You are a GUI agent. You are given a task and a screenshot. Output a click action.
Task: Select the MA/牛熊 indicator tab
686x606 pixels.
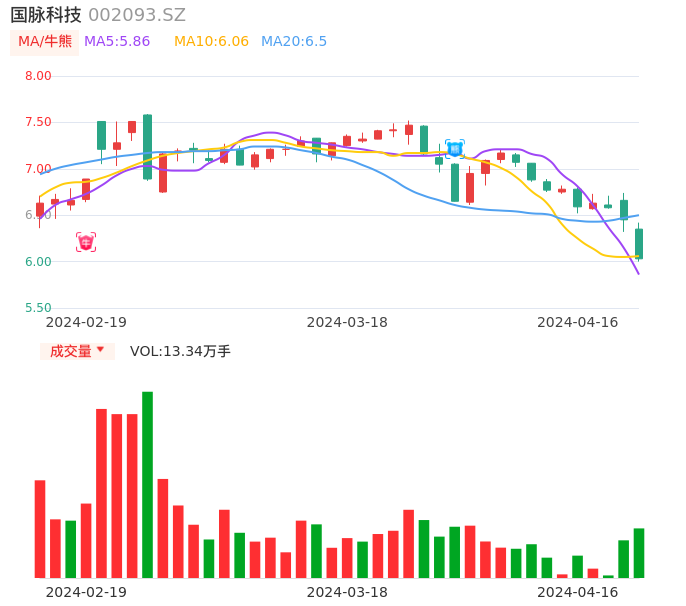[x=45, y=42]
